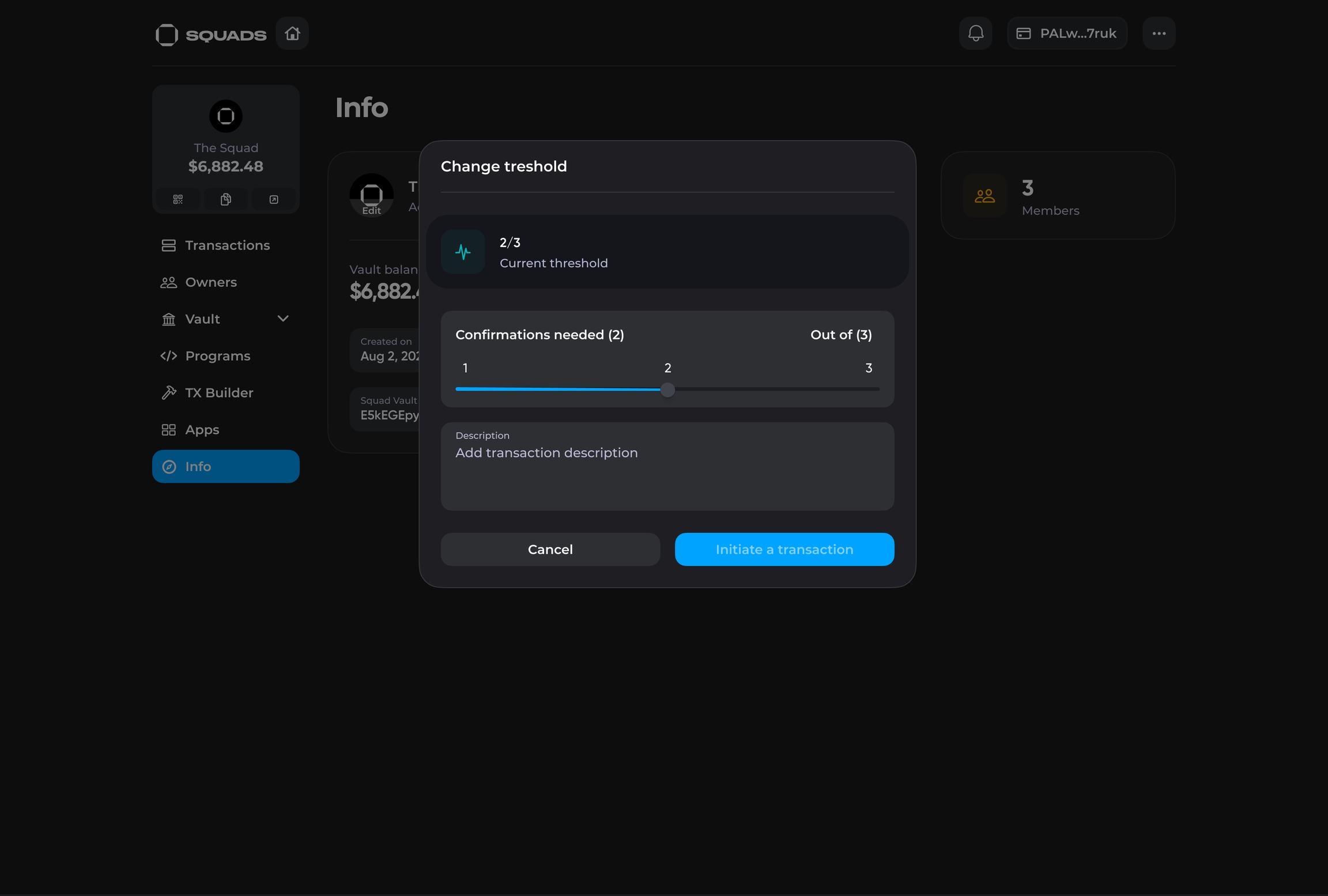Open the three-dots more menu
1328x896 pixels.
click(1159, 33)
